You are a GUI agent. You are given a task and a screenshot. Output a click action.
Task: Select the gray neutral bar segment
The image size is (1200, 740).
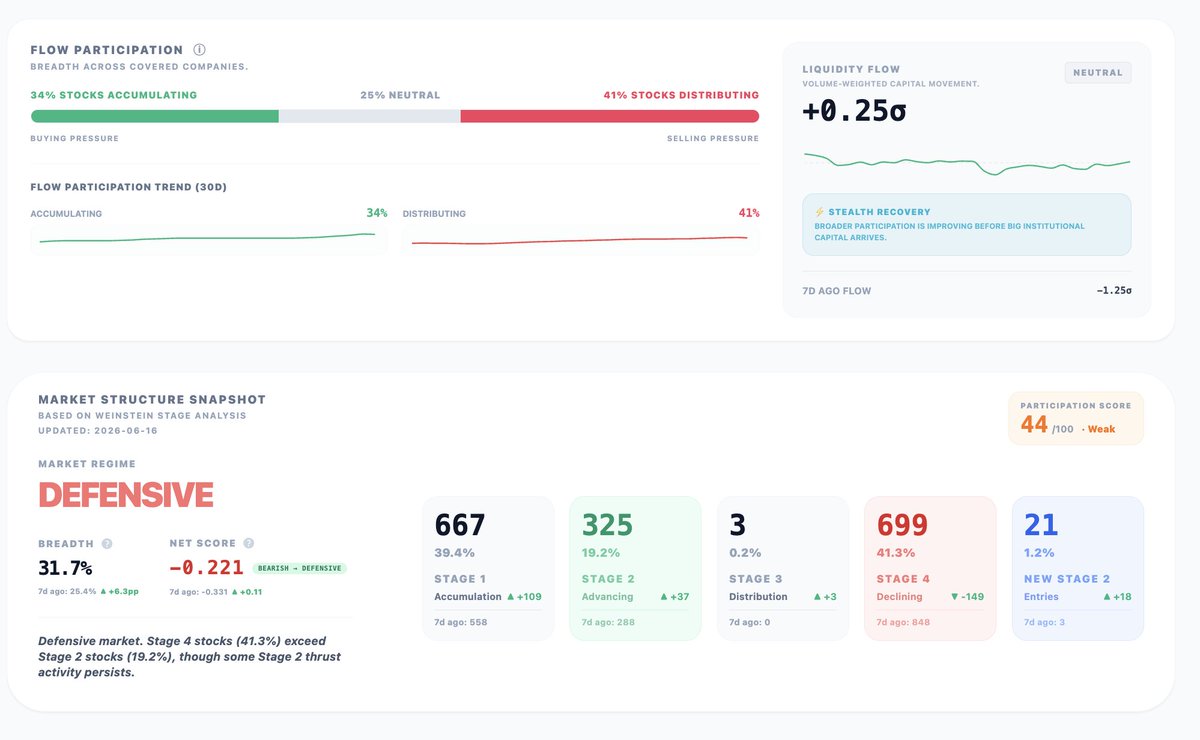[x=370, y=116]
